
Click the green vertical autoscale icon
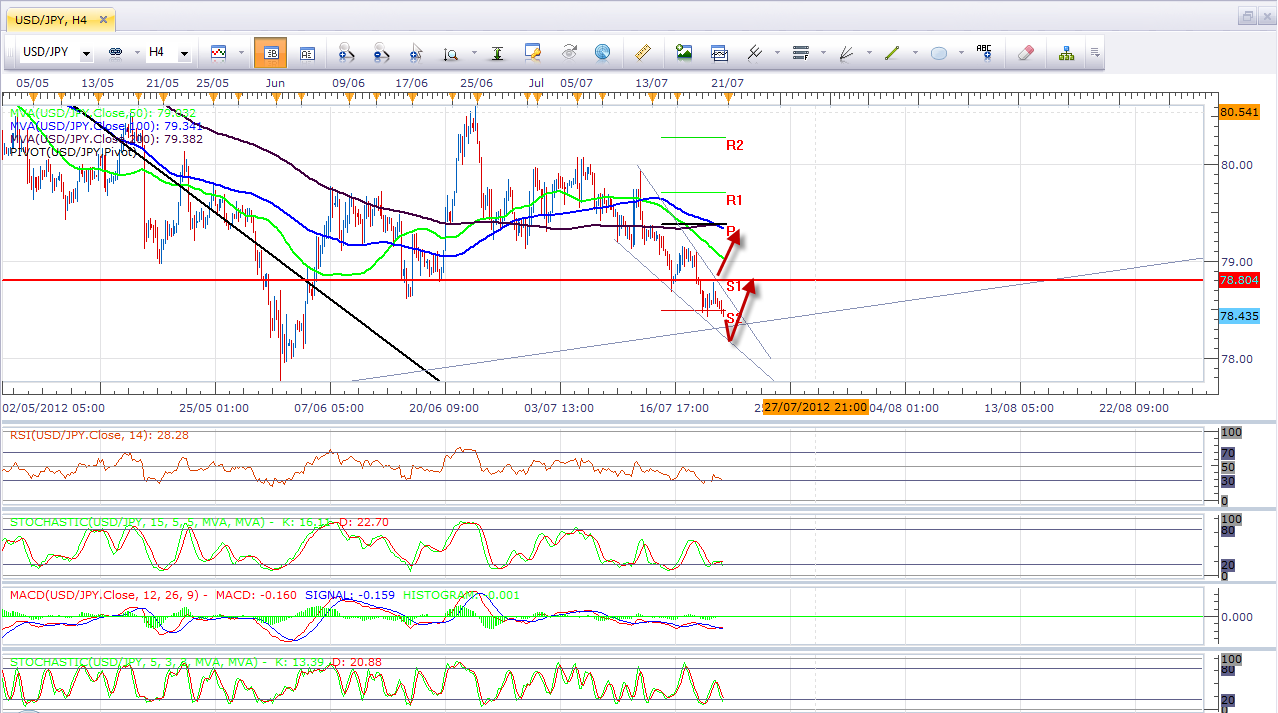(496, 52)
